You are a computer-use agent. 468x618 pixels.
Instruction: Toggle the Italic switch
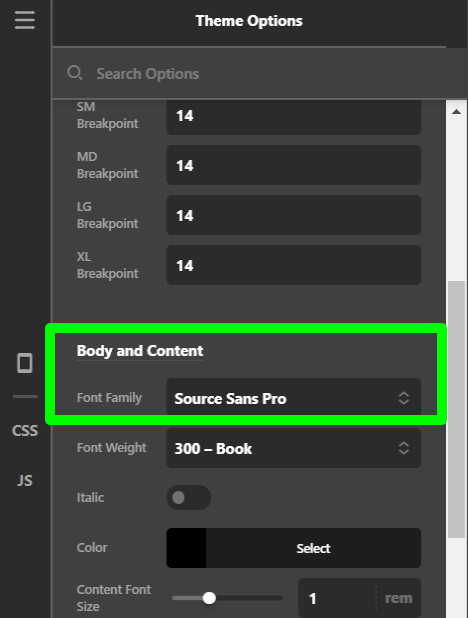189,497
